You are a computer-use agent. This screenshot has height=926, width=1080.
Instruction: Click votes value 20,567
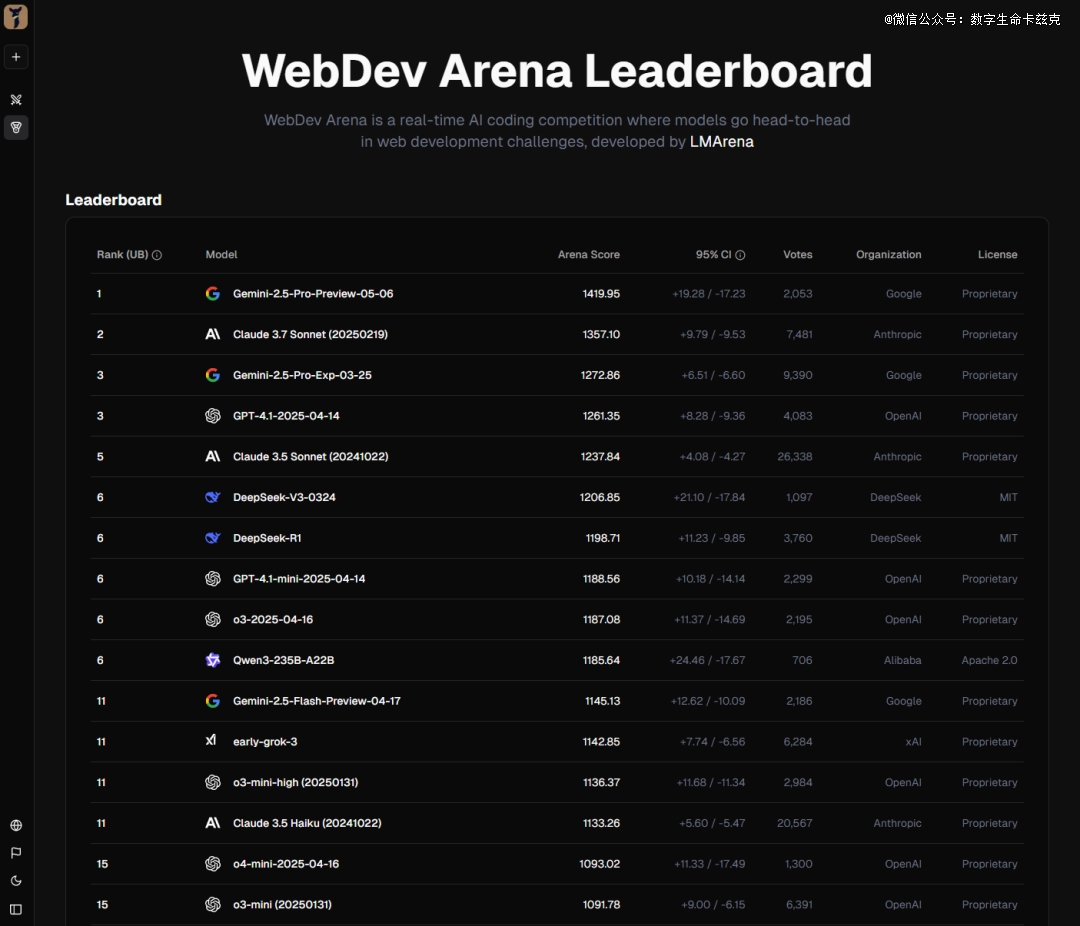794,823
